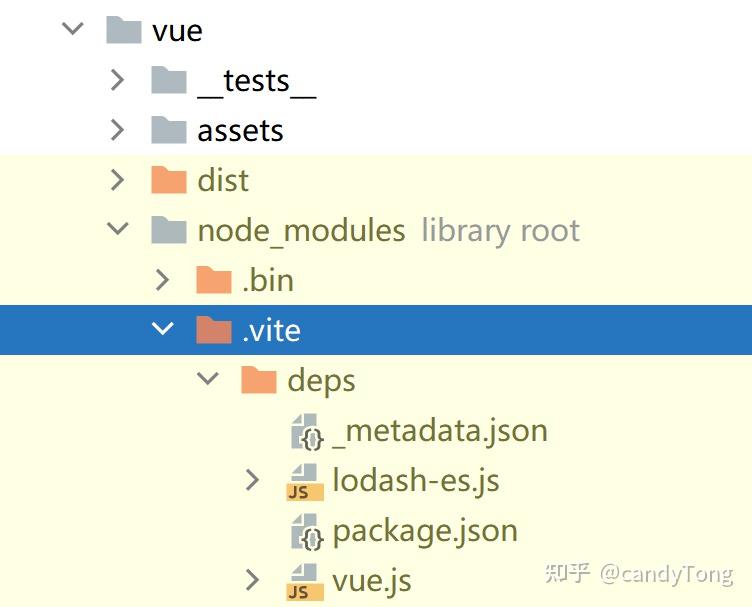Expand the lodash-es.js file node
The width and height of the screenshot is (752, 607).
click(x=253, y=481)
